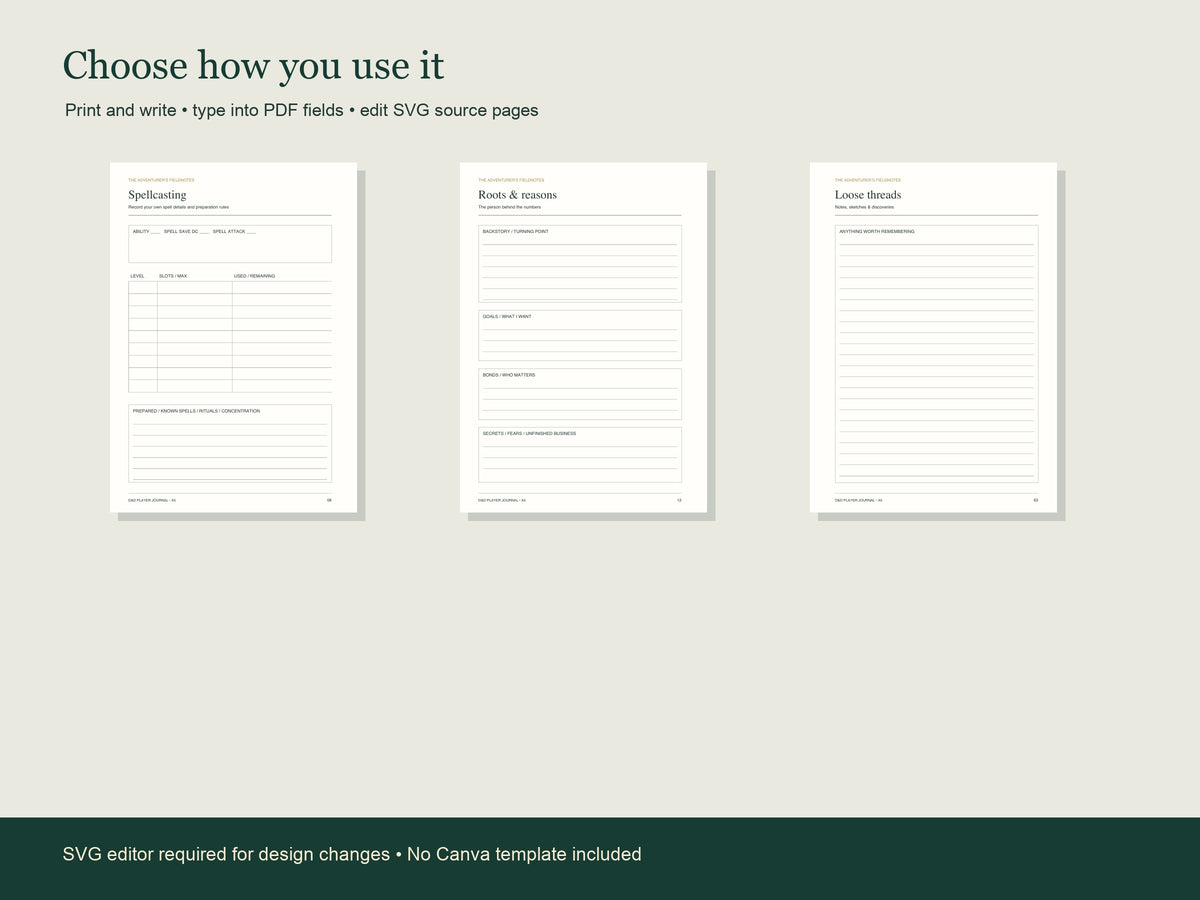This screenshot has width=1200, height=900.
Task: Click the 'USED / REMAINING' column header
Action: [x=254, y=276]
